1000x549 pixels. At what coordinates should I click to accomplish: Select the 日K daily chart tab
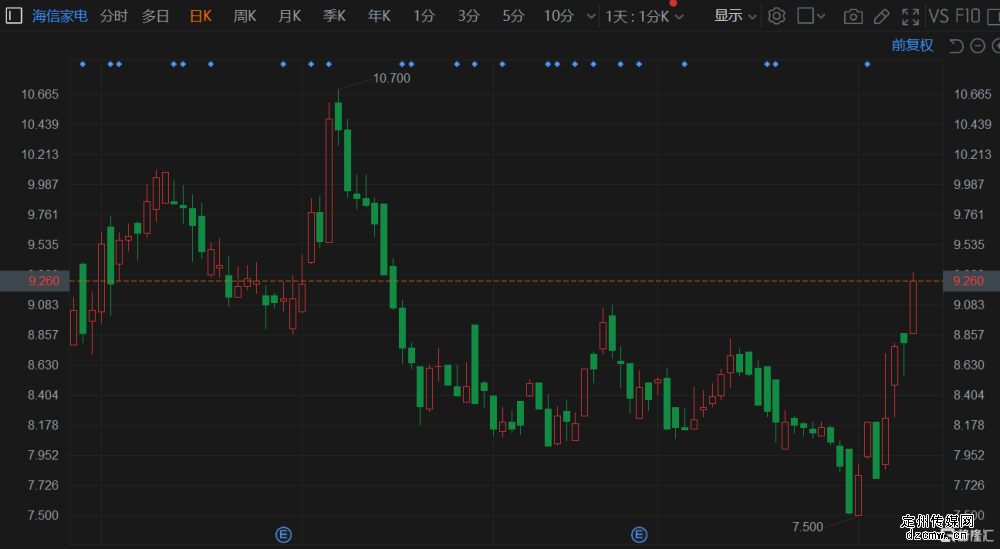pyautogui.click(x=201, y=16)
